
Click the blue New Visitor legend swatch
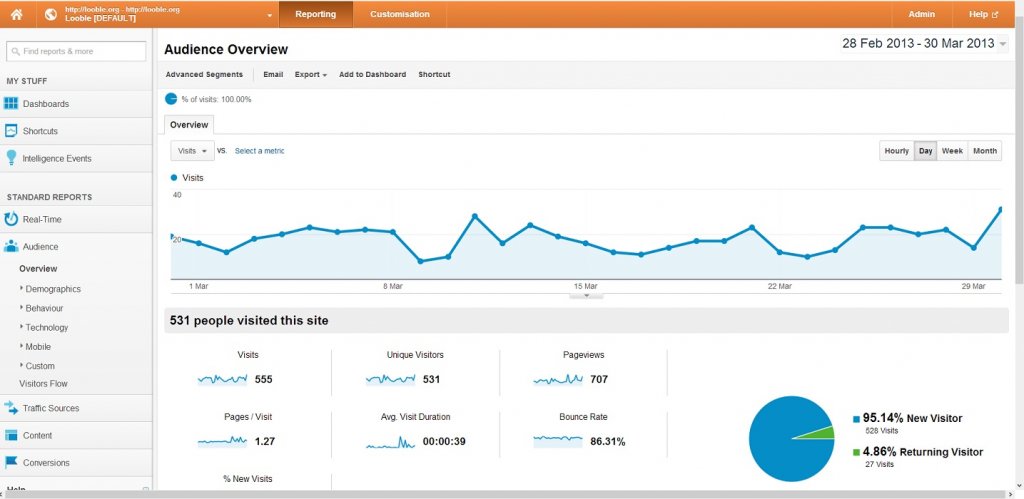[x=856, y=419]
